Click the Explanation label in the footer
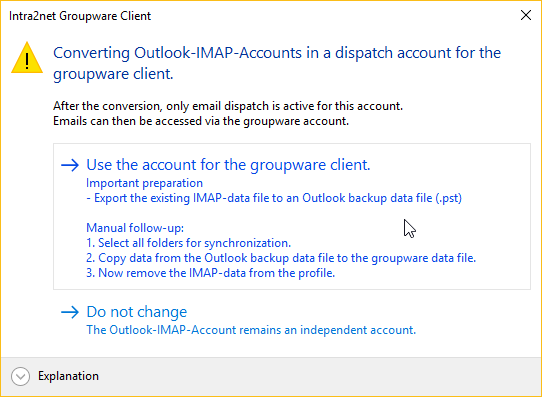Viewport: 542px width, 397px height. pyautogui.click(x=68, y=376)
